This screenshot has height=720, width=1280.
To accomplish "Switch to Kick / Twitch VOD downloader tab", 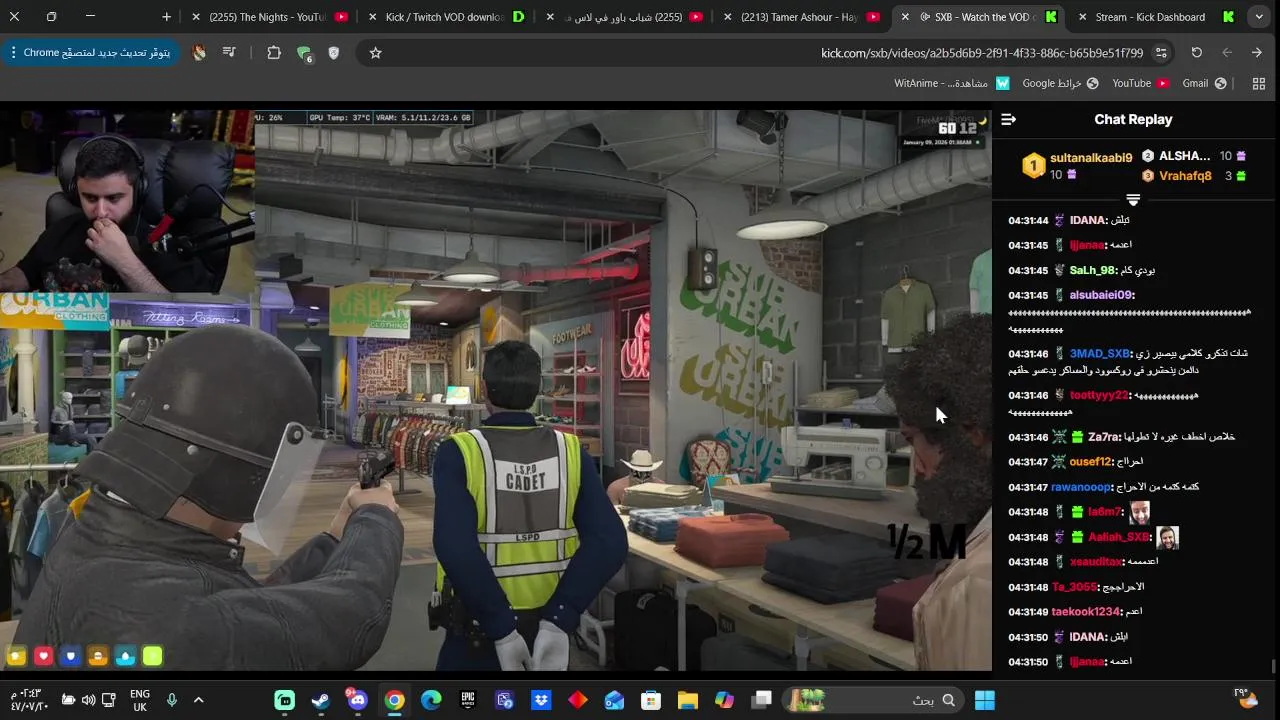I will [447, 17].
